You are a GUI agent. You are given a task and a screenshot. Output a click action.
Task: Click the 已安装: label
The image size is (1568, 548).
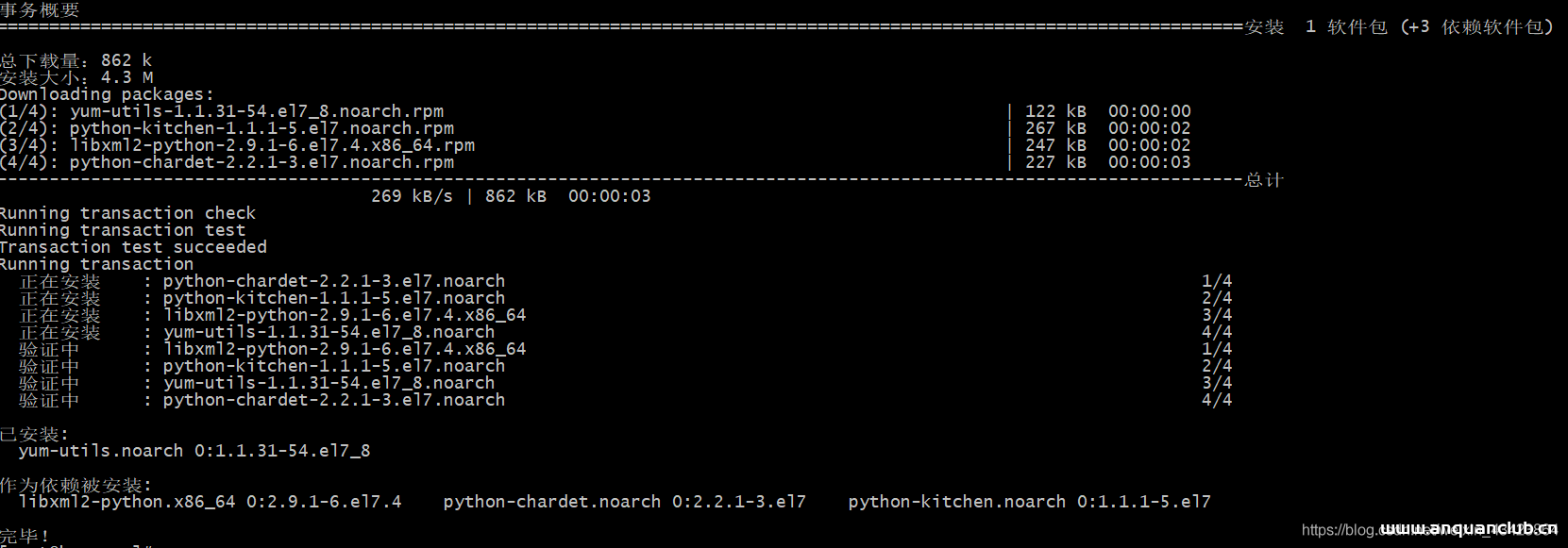pos(34,434)
